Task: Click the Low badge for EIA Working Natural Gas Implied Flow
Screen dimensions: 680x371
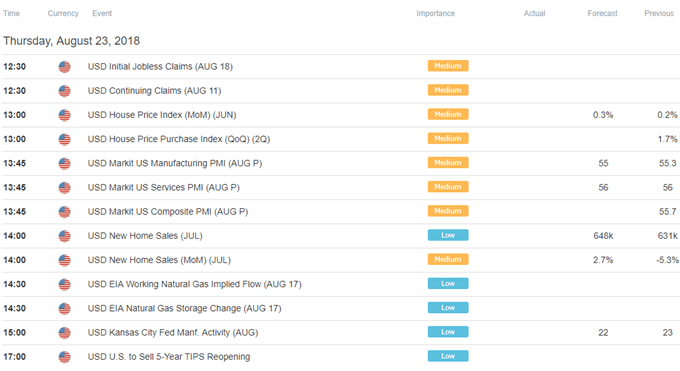Action: click(x=448, y=284)
